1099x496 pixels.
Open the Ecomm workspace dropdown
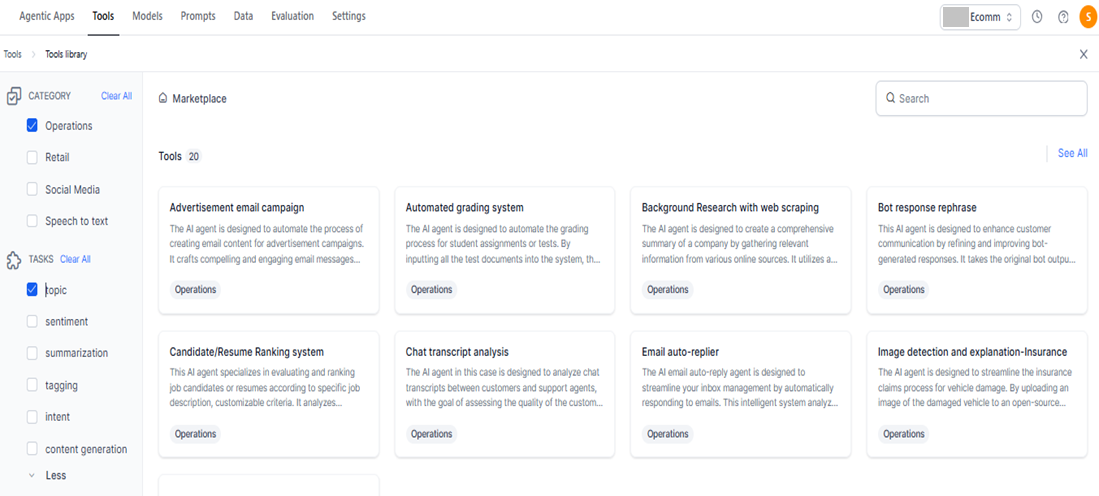(x=980, y=18)
